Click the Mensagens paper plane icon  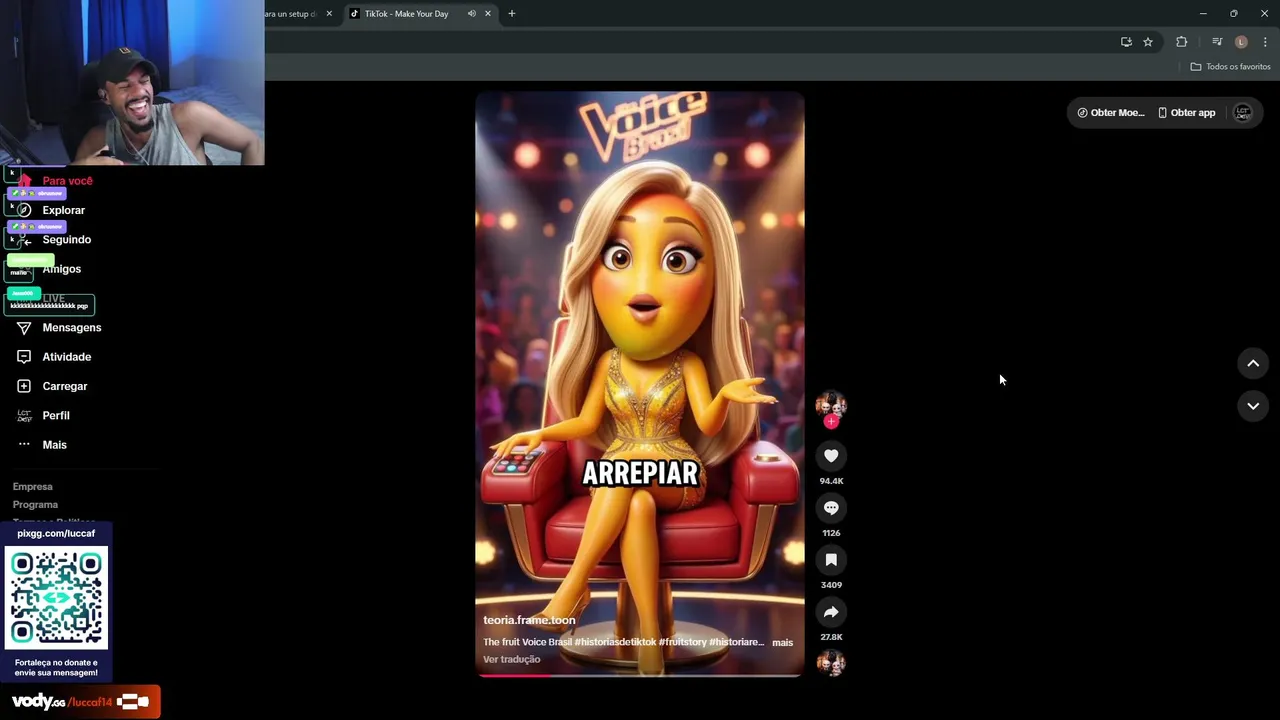(24, 327)
